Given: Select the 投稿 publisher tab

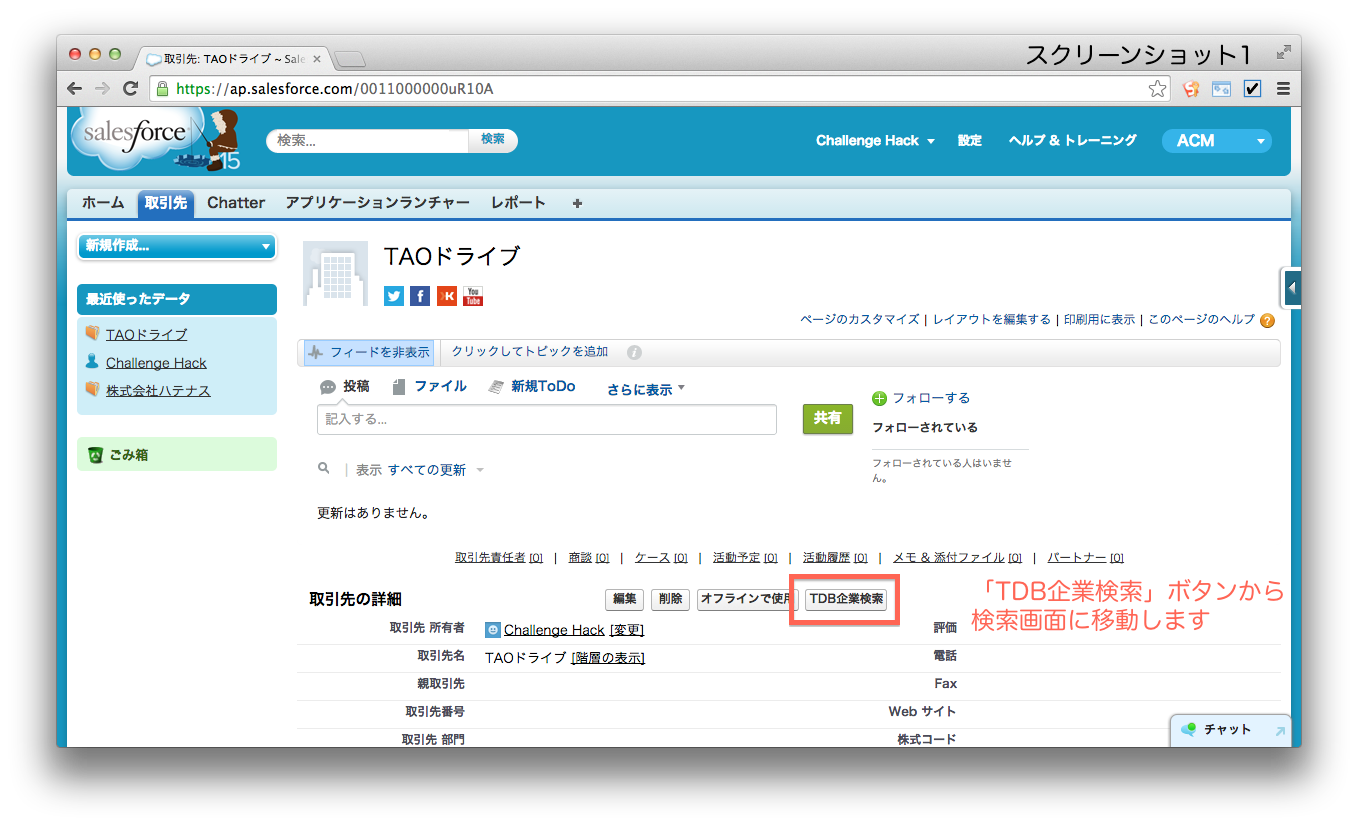Looking at the screenshot, I should [345, 387].
